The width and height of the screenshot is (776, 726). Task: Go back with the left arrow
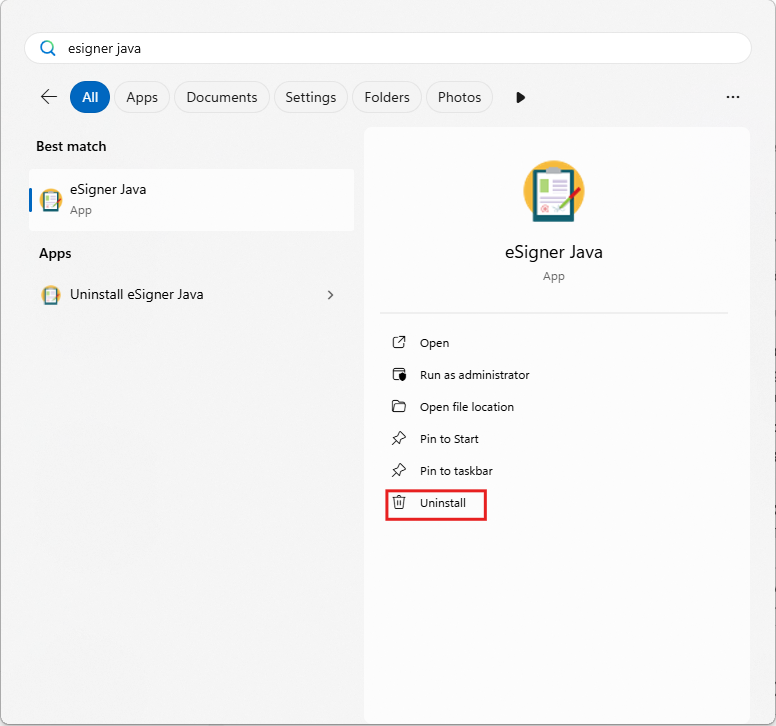point(49,97)
